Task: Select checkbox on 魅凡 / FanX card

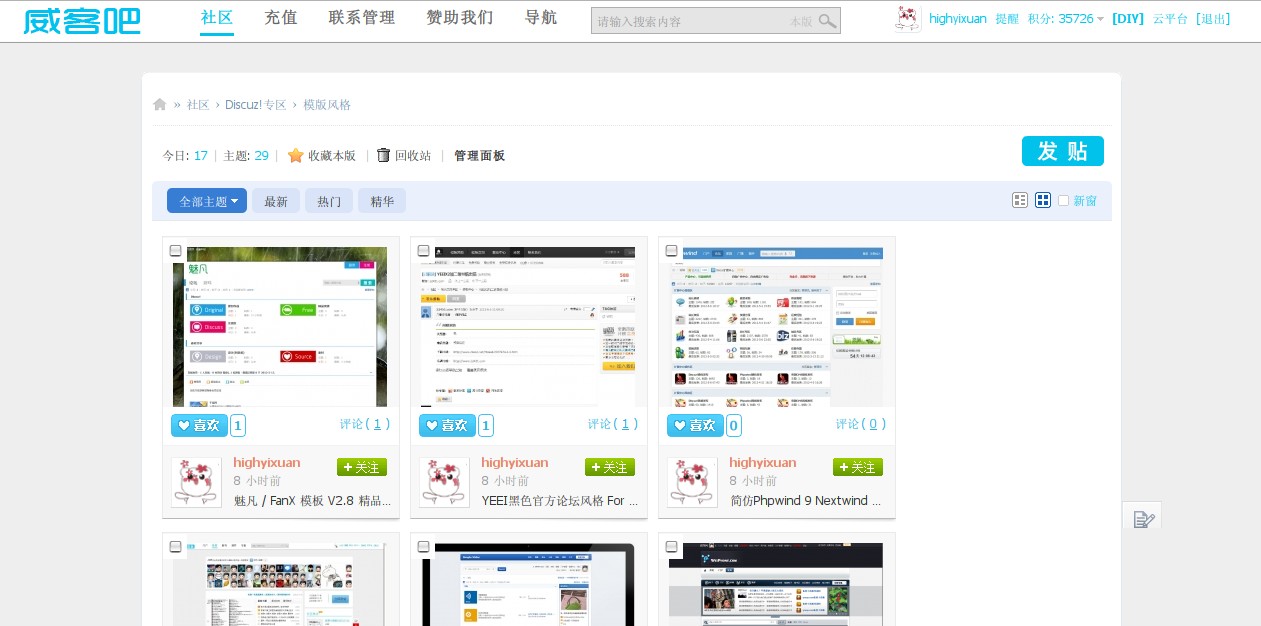Action: click(175, 251)
